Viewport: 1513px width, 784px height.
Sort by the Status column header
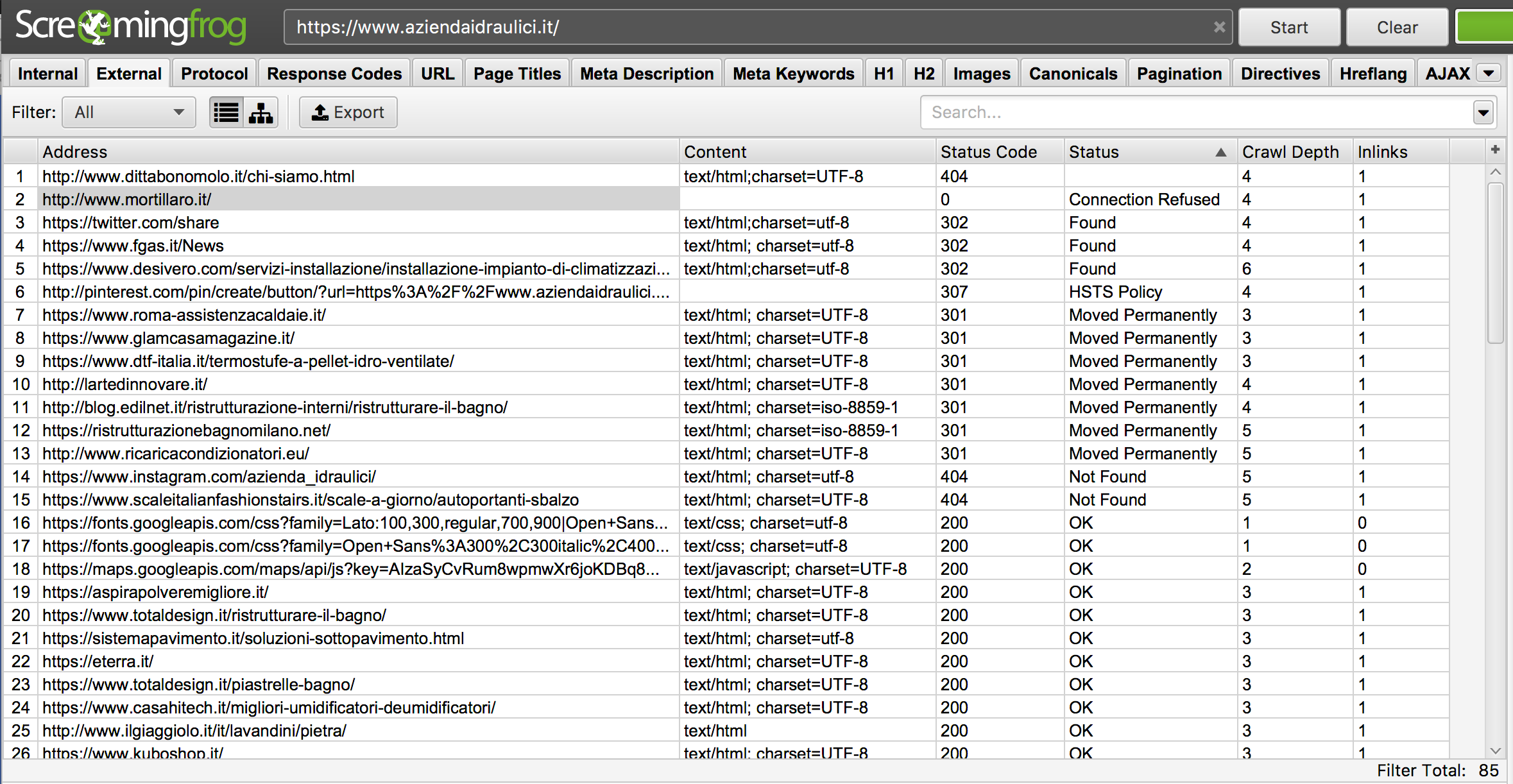pos(1150,152)
